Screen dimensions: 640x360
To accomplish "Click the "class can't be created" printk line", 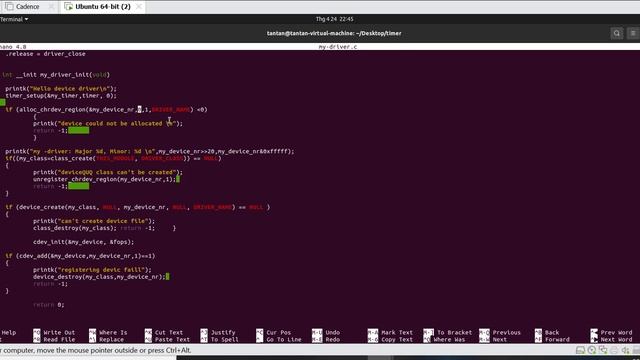I will 108,172.
